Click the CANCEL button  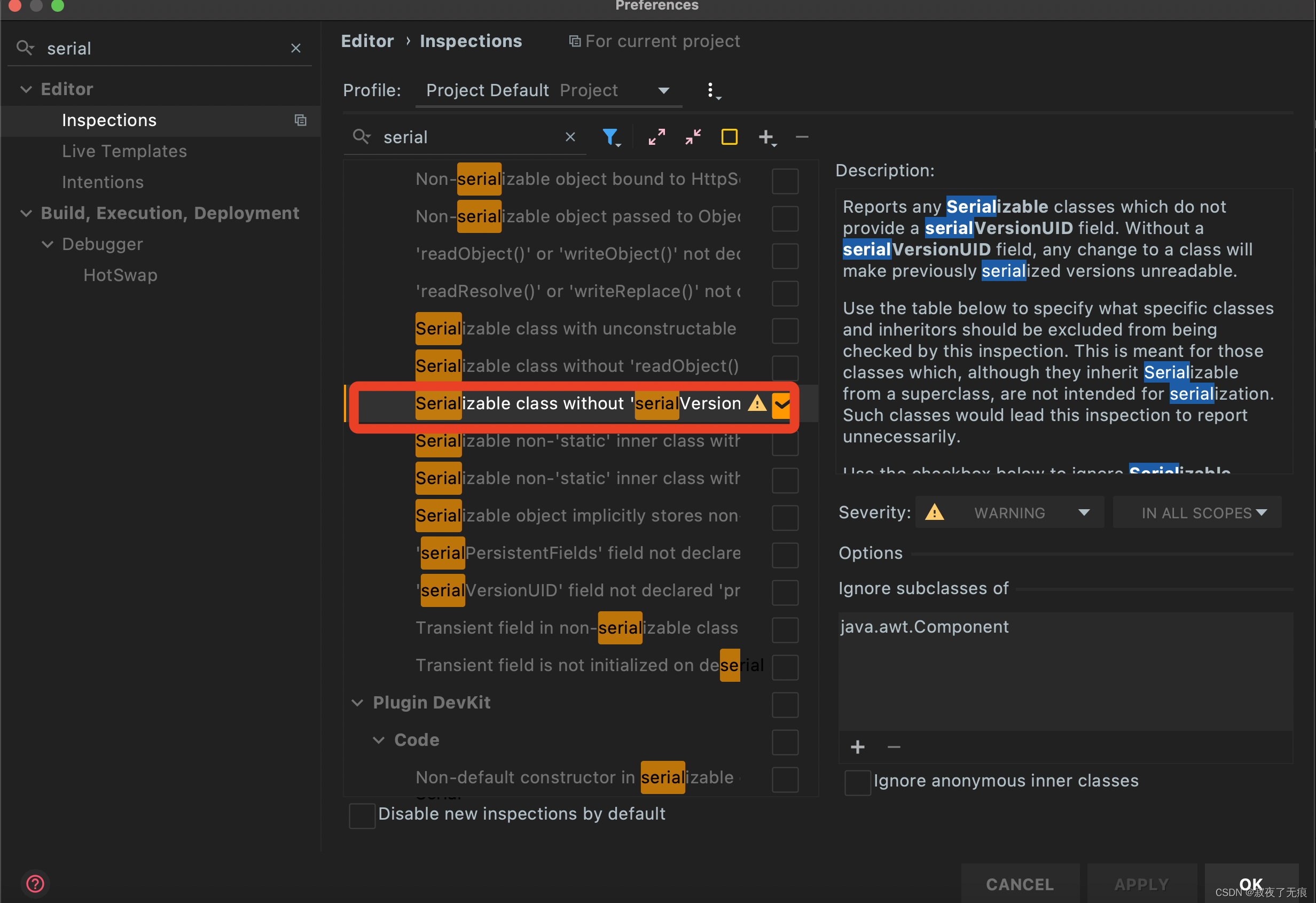(x=1019, y=884)
